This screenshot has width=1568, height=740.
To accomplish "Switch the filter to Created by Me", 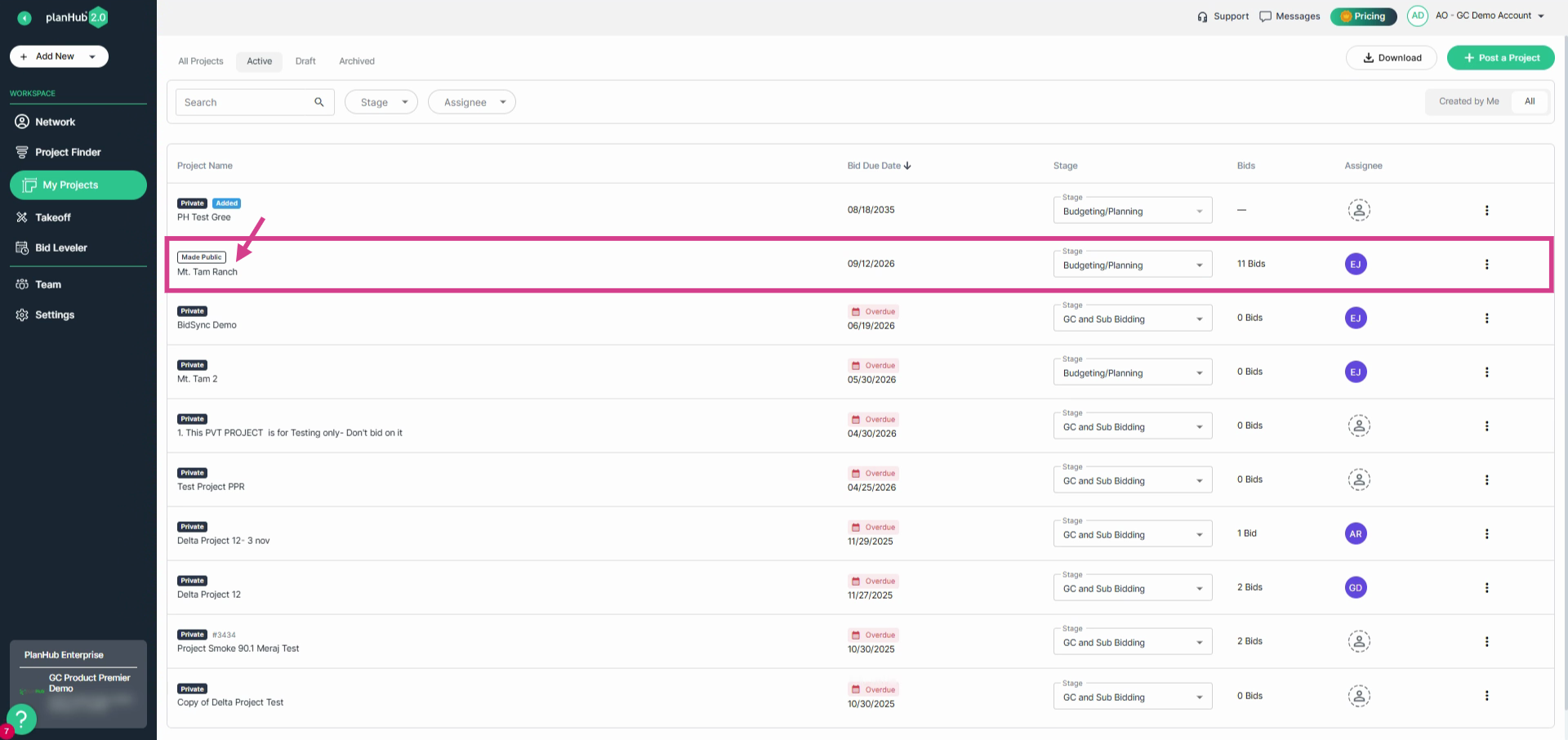I will tap(1468, 101).
